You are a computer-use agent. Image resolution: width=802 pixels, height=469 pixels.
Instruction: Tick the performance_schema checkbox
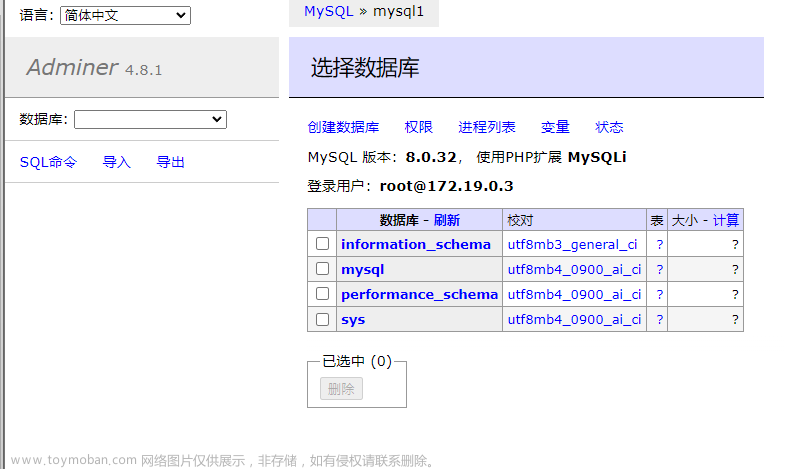pyautogui.click(x=322, y=294)
